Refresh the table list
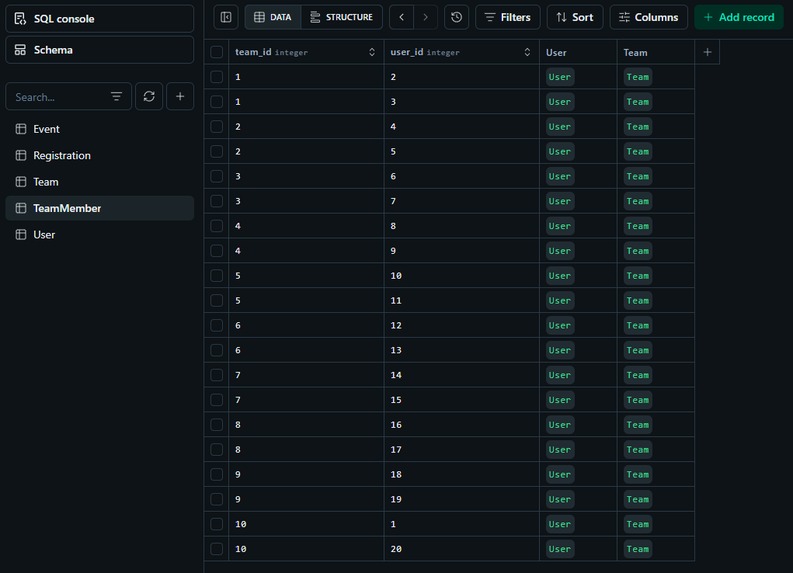 pyautogui.click(x=149, y=96)
